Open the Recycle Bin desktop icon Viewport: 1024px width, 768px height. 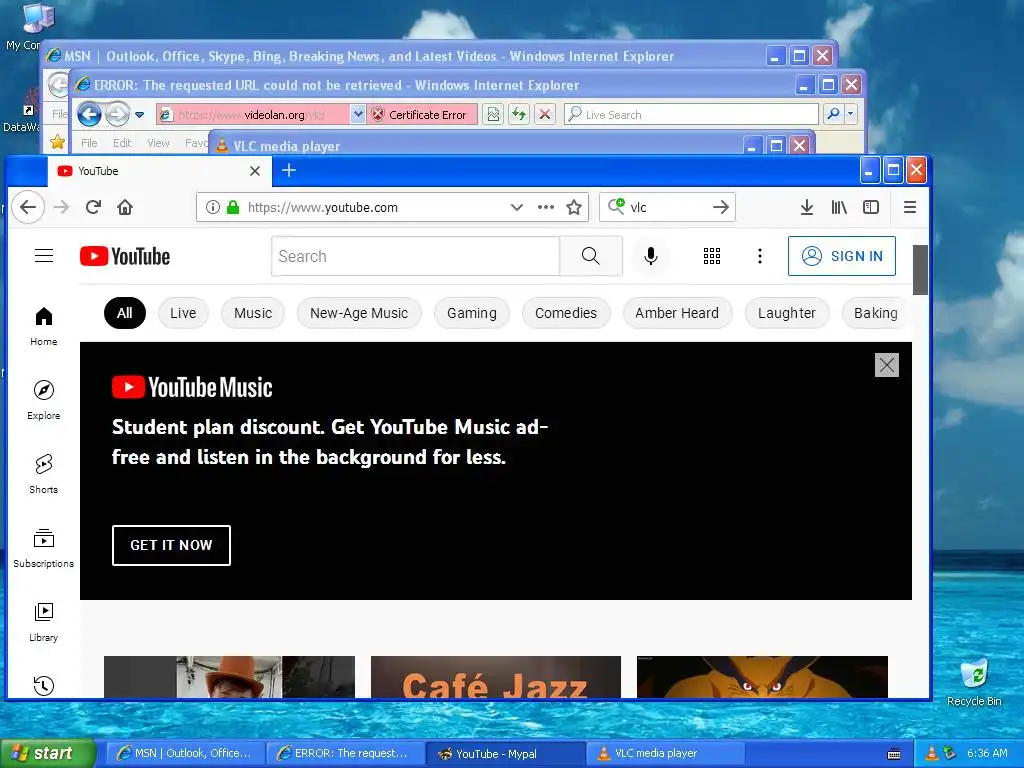click(x=974, y=683)
